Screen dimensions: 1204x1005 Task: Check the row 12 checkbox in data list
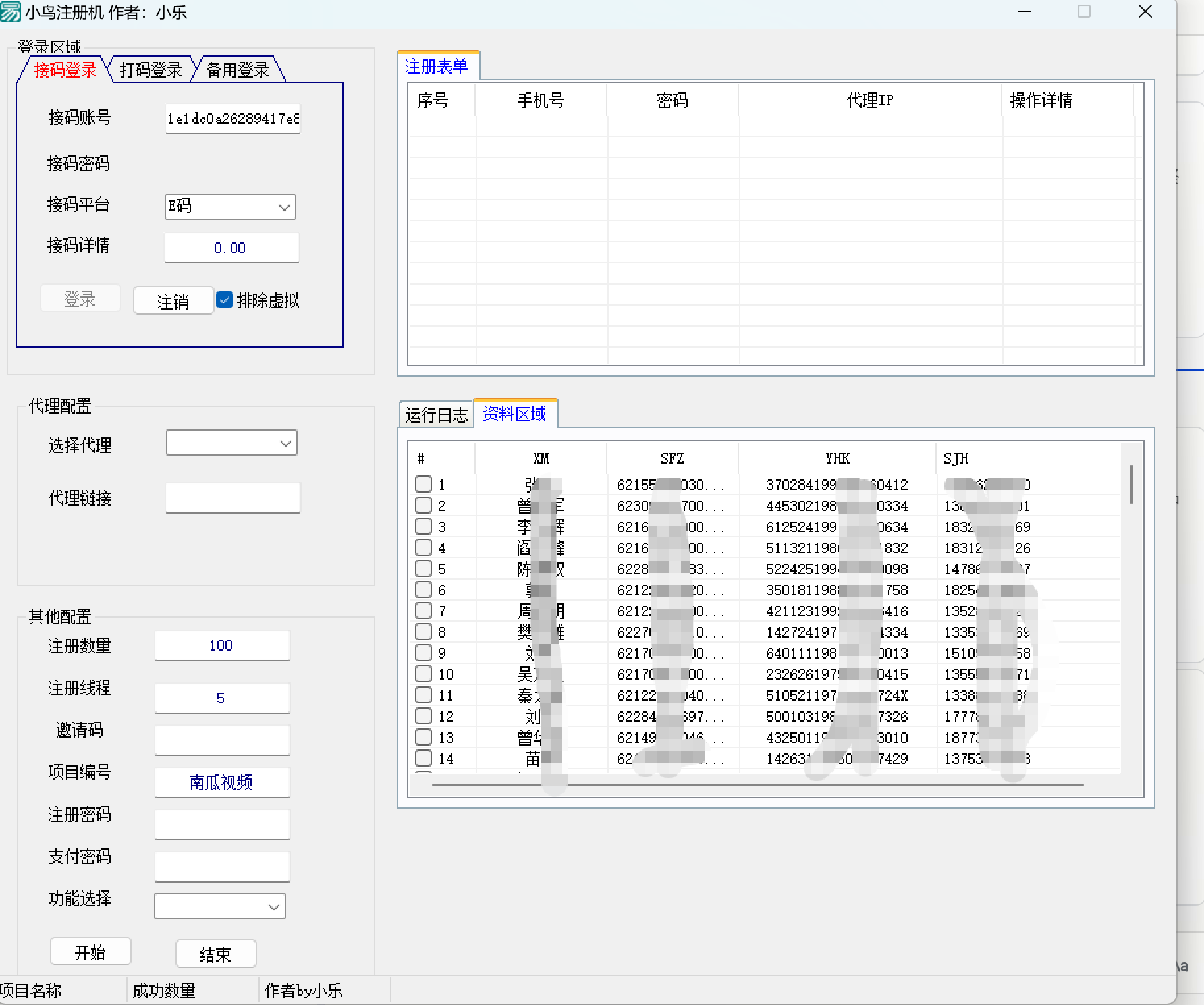pyautogui.click(x=424, y=717)
